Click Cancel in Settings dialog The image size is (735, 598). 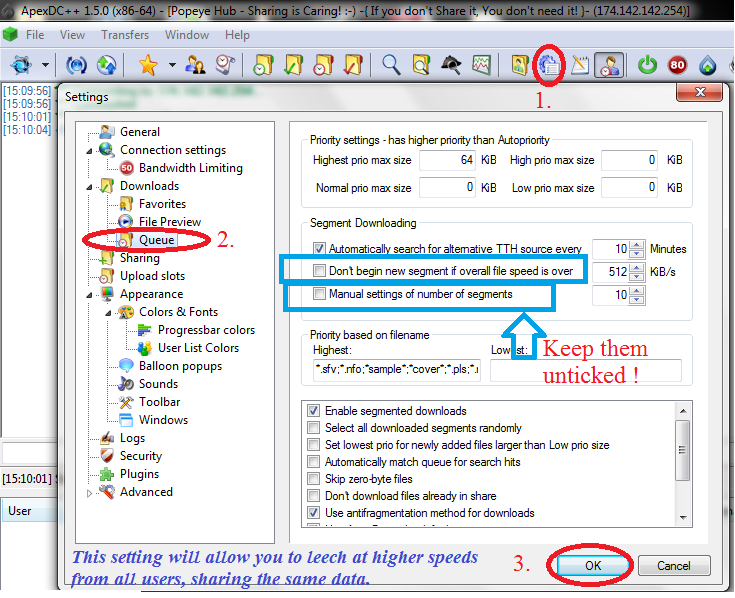[674, 566]
